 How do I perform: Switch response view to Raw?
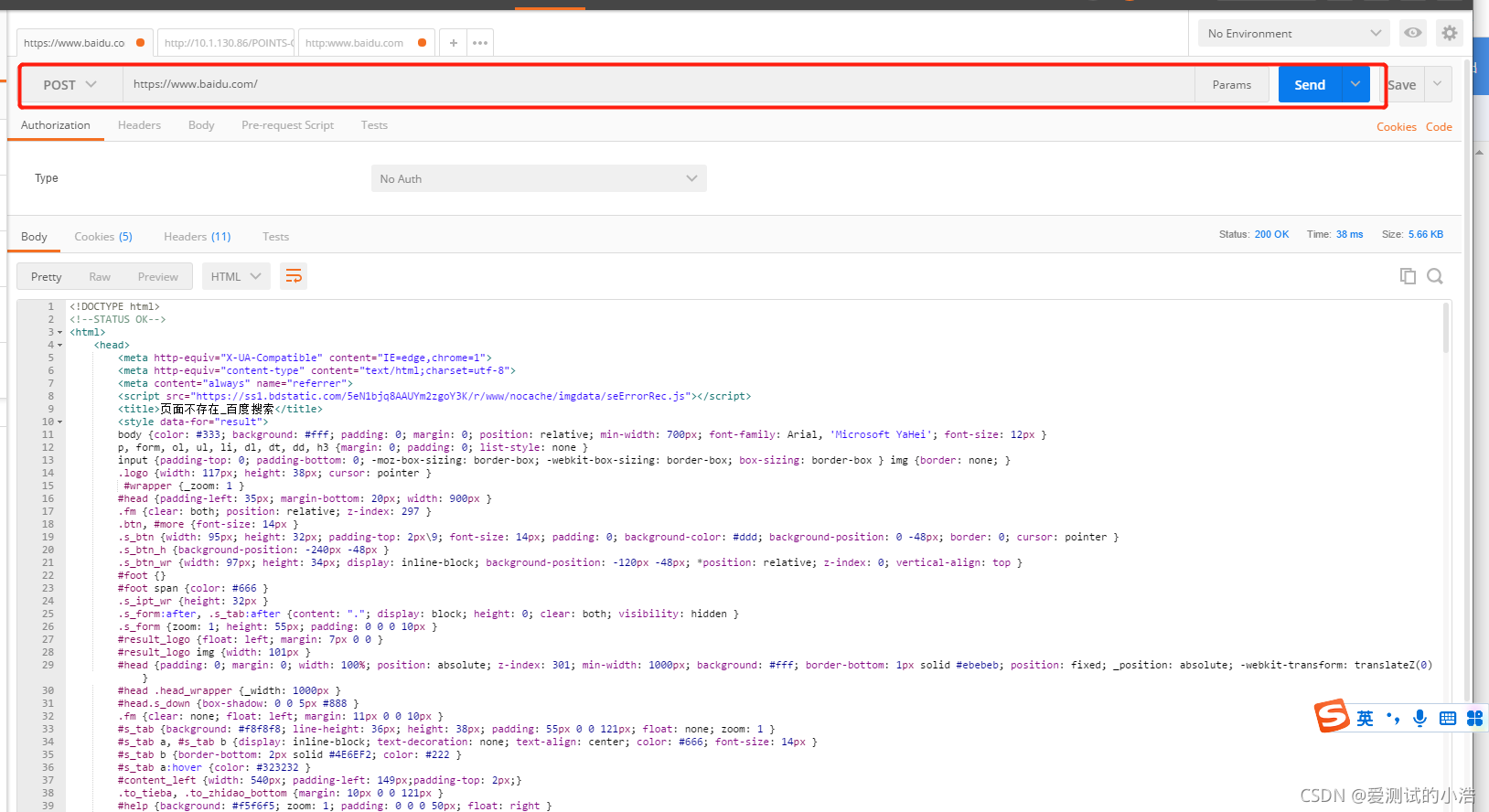point(100,276)
